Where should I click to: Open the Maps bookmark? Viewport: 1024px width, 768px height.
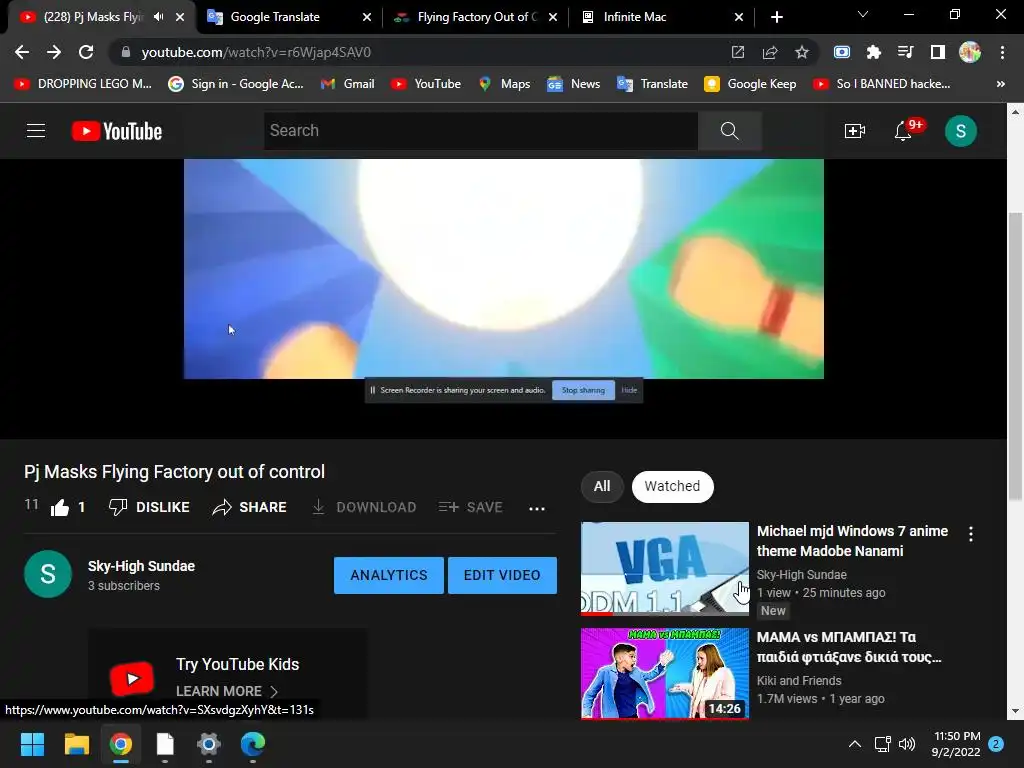[x=504, y=84]
